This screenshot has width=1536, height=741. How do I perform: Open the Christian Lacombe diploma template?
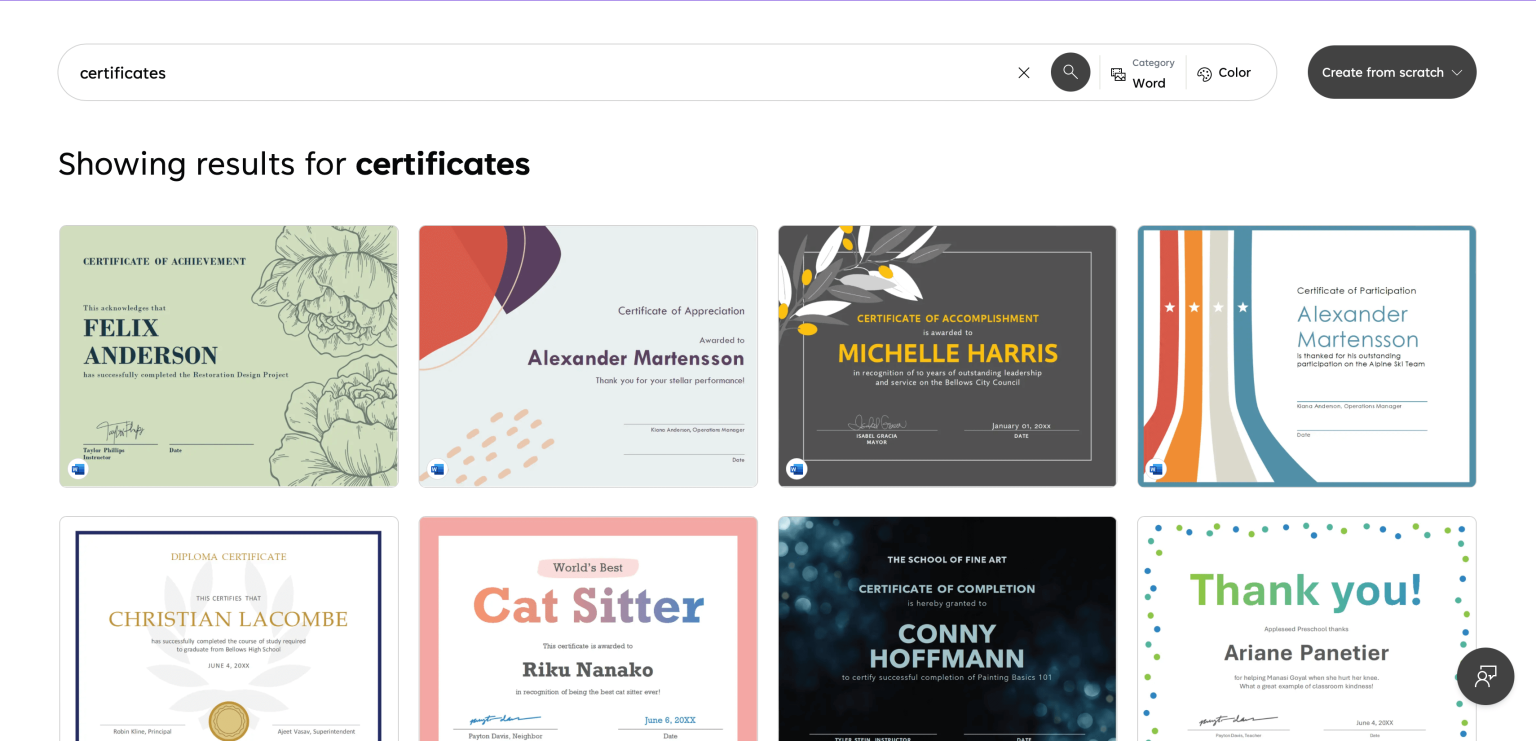pyautogui.click(x=228, y=628)
